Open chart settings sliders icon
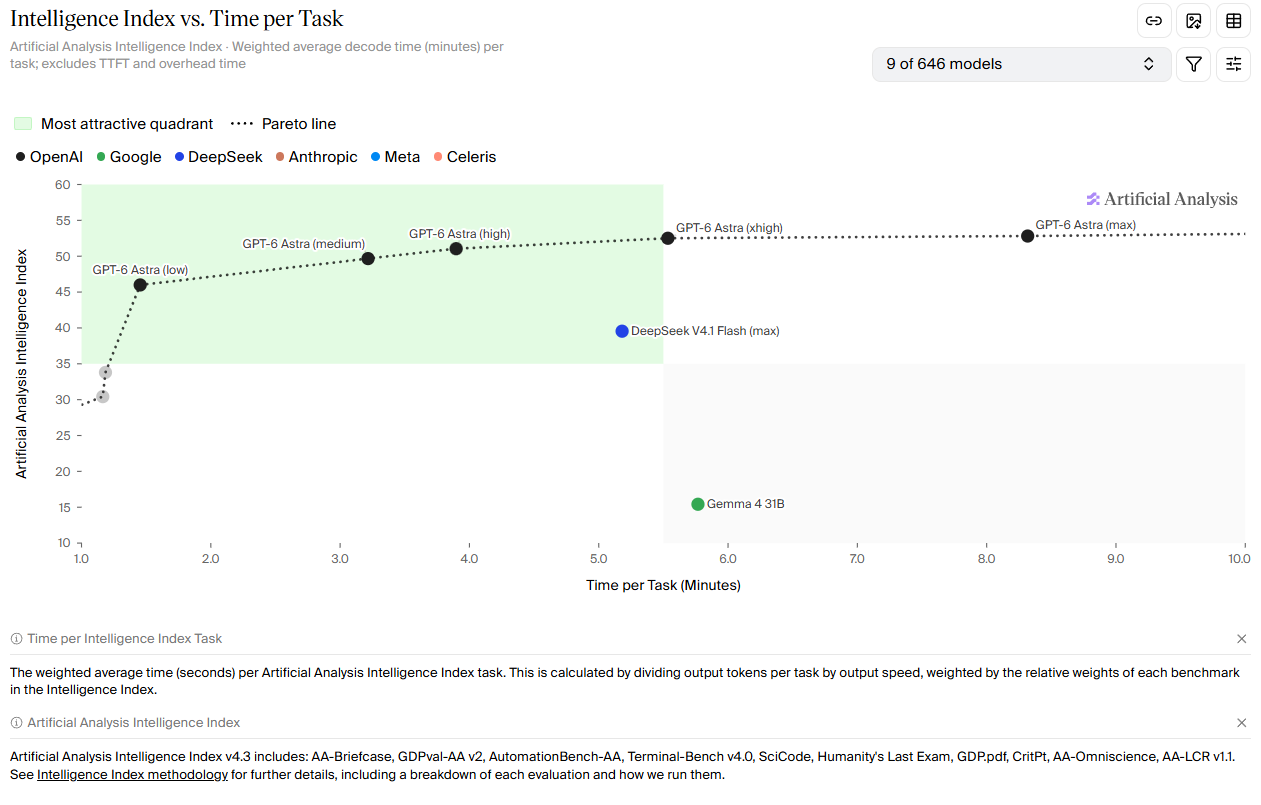This screenshot has height=805, width=1261. click(x=1234, y=64)
